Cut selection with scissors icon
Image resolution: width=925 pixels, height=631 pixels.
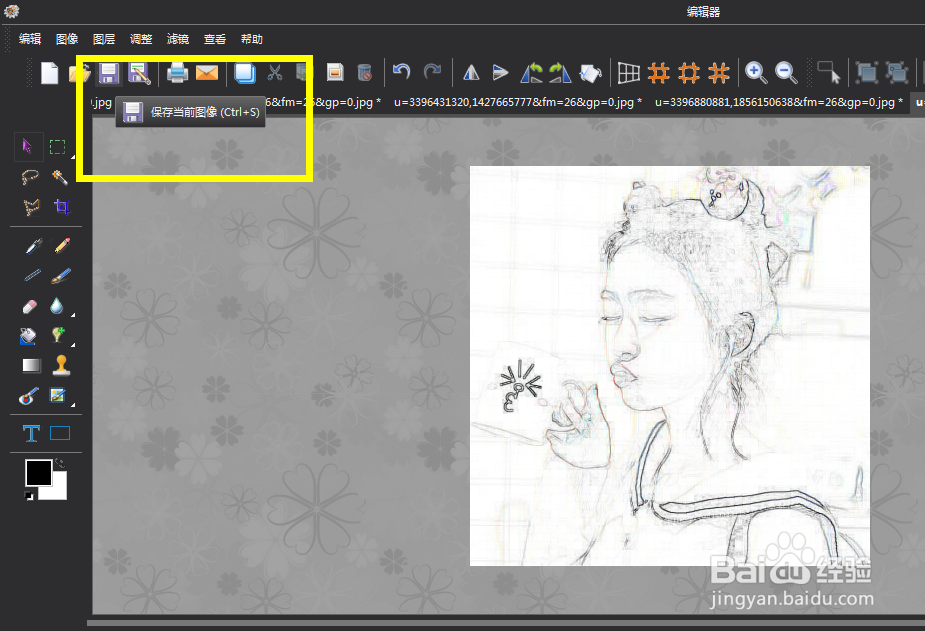click(x=274, y=73)
